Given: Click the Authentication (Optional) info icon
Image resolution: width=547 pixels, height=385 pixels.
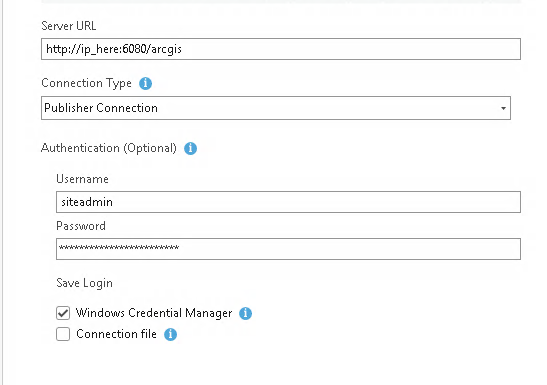Looking at the screenshot, I should coord(190,149).
